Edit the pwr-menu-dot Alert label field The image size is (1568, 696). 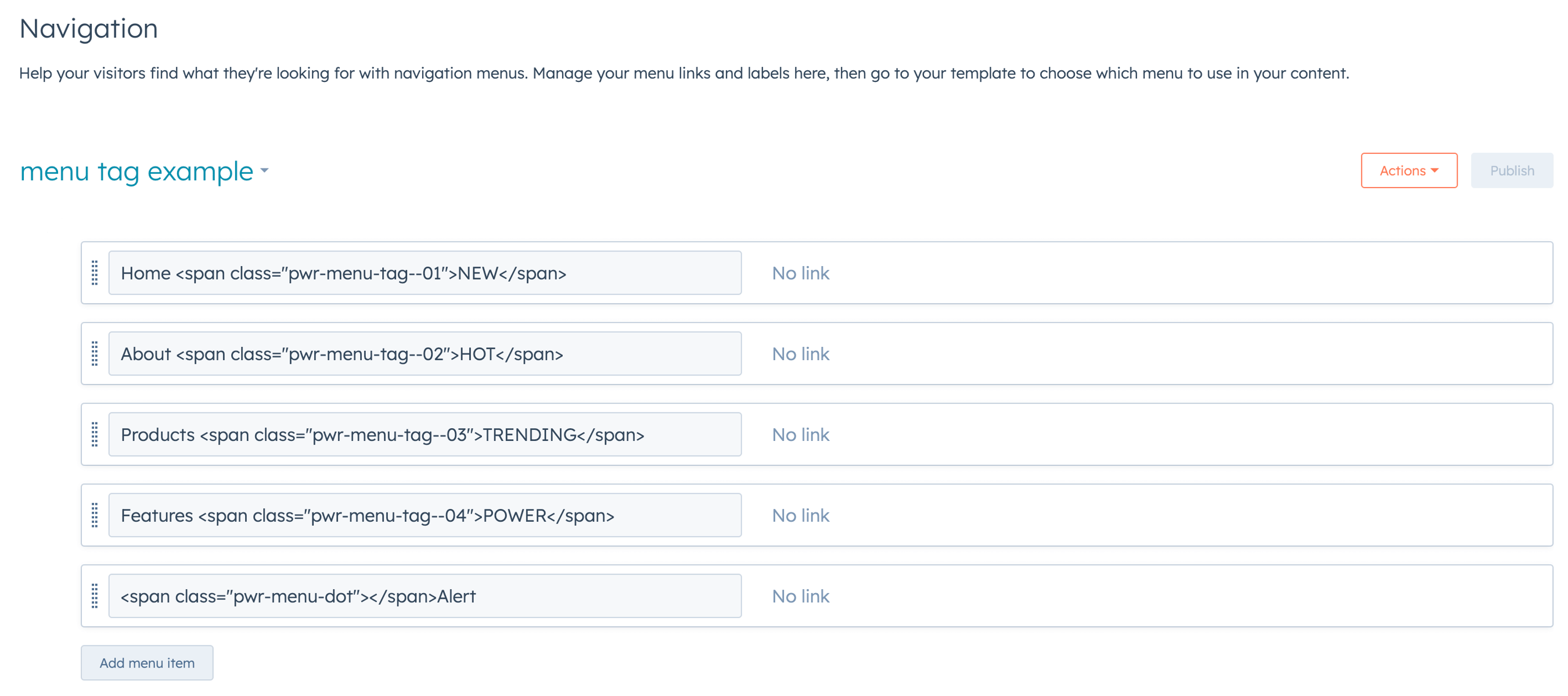coord(425,595)
